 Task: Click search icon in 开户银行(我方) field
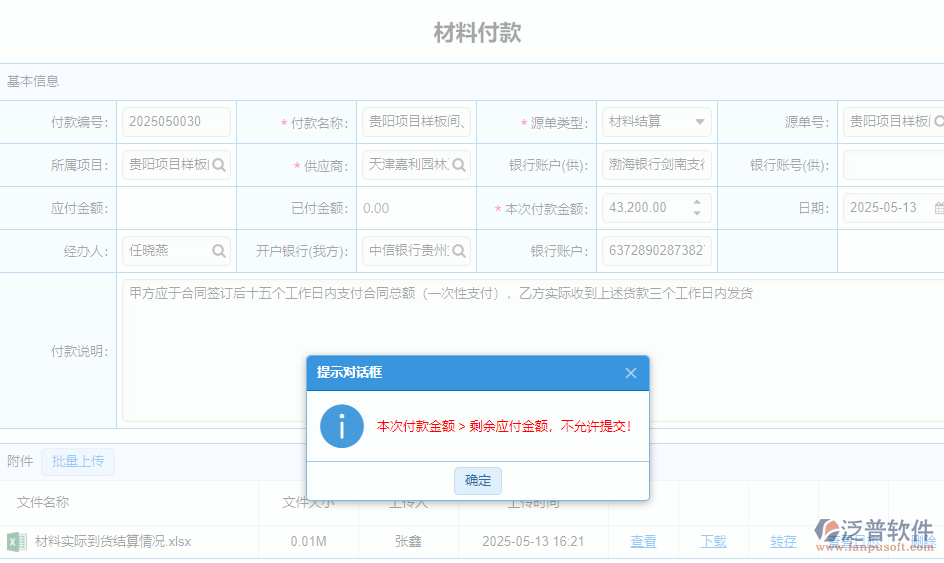459,251
